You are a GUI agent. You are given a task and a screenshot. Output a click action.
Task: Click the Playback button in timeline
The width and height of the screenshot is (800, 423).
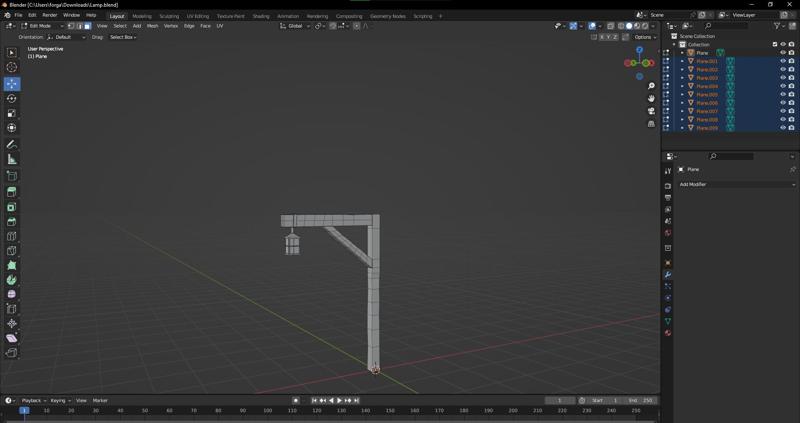[32, 400]
